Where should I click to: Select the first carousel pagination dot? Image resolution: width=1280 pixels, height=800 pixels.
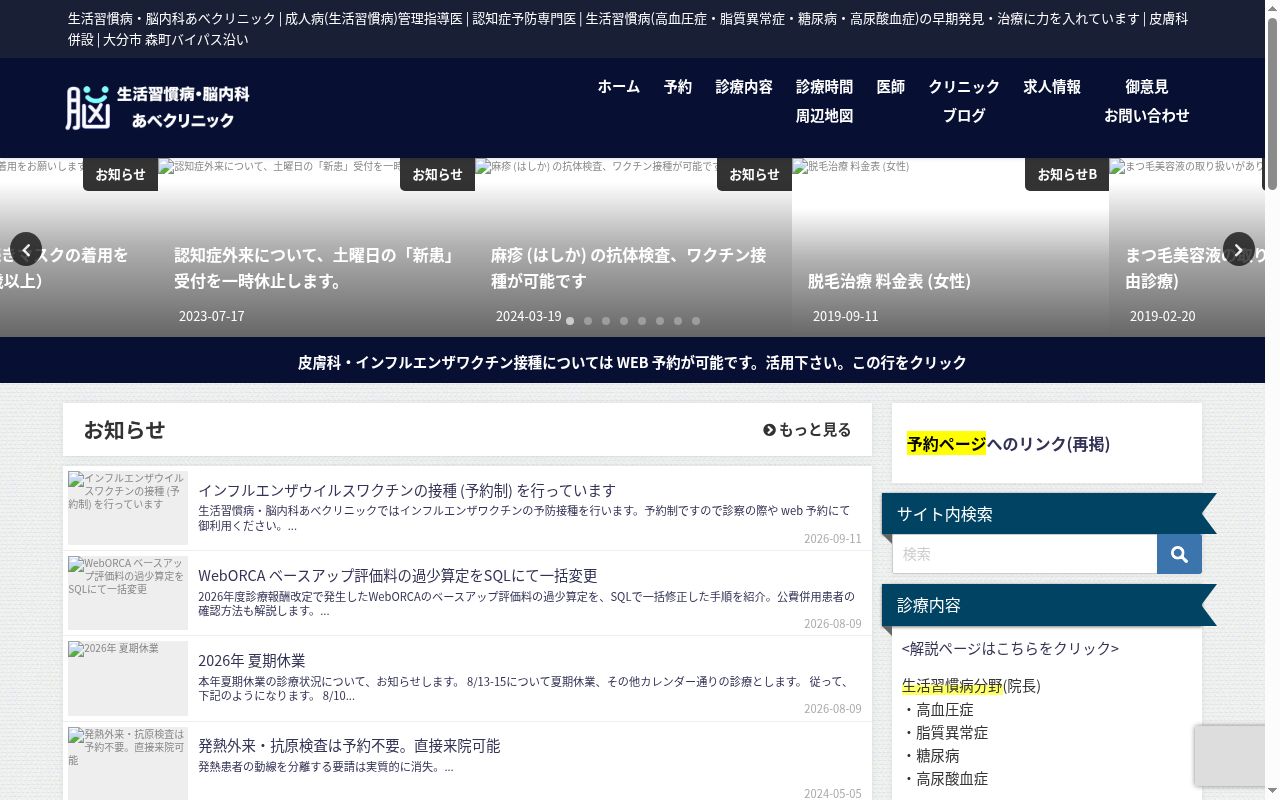pyautogui.click(x=570, y=321)
